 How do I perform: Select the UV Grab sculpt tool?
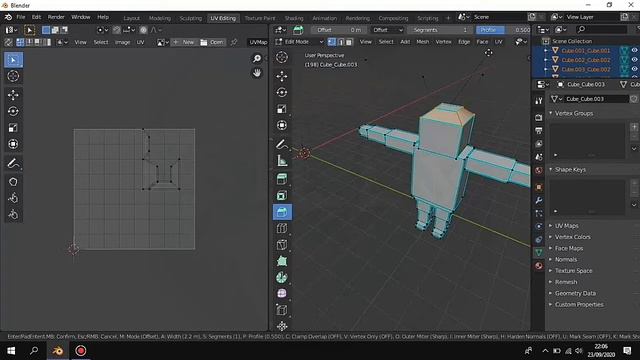tap(13, 182)
